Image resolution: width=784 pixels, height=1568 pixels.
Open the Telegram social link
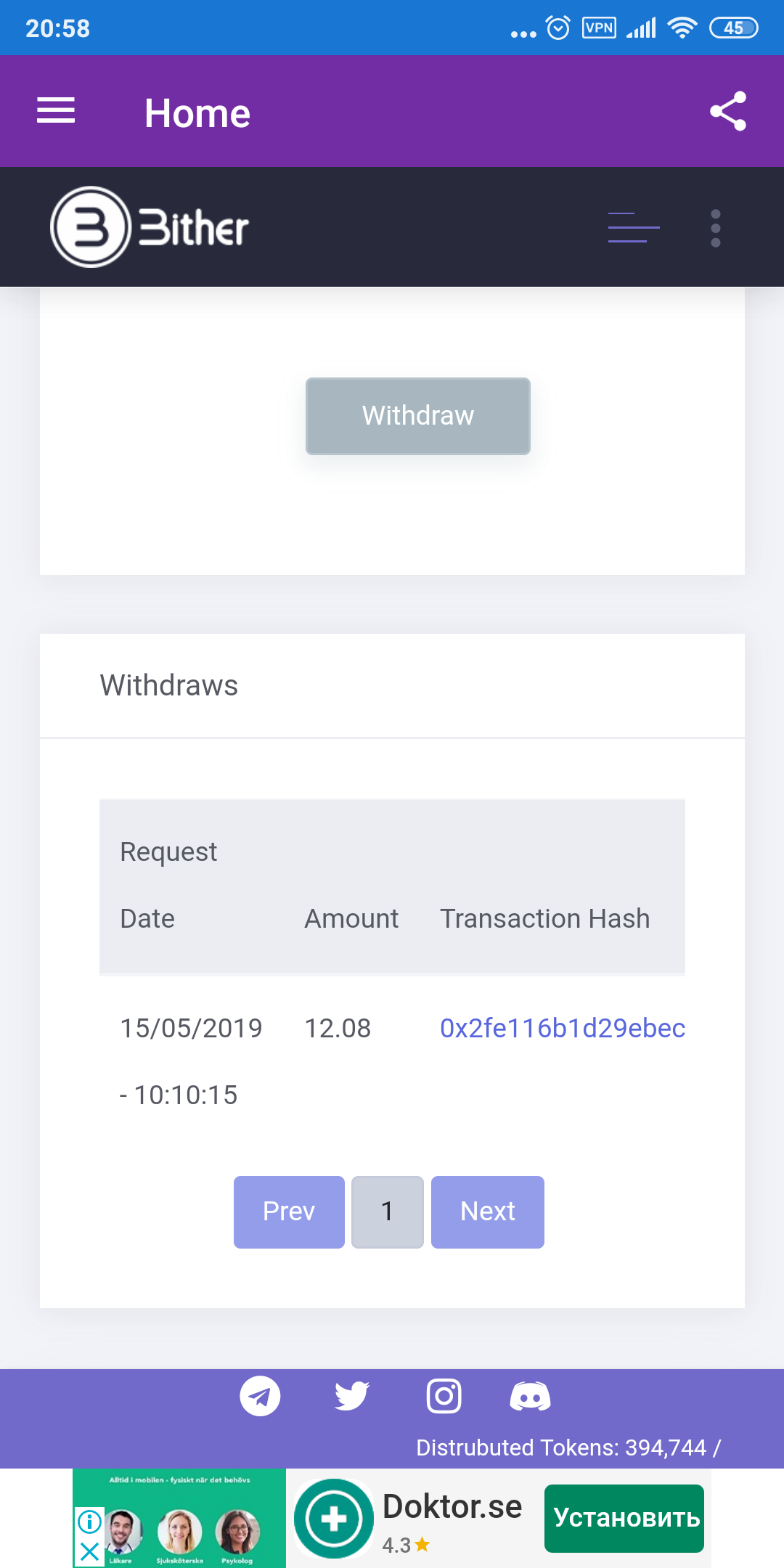tap(260, 1396)
